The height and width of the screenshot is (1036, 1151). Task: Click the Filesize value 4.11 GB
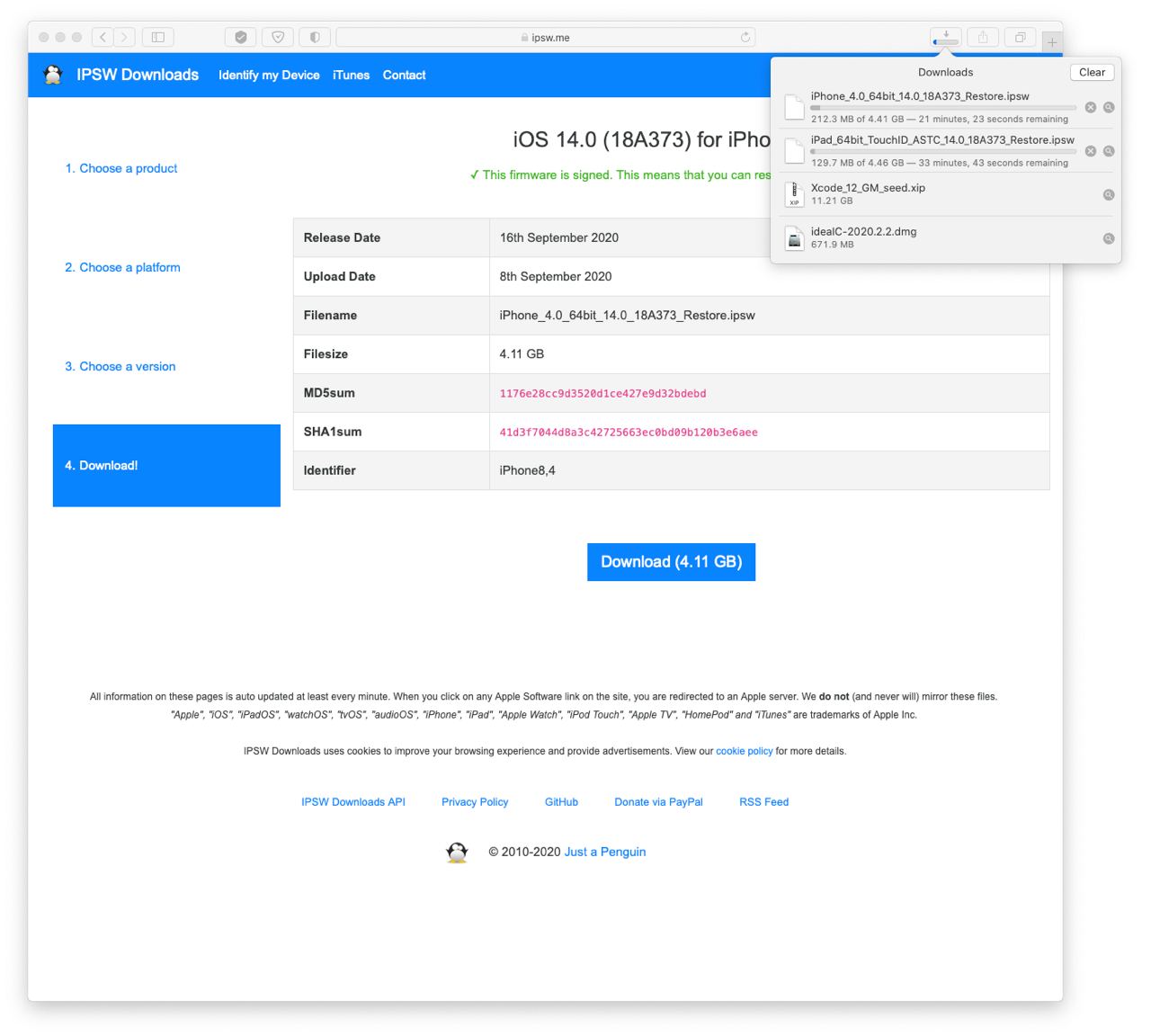[x=522, y=353]
